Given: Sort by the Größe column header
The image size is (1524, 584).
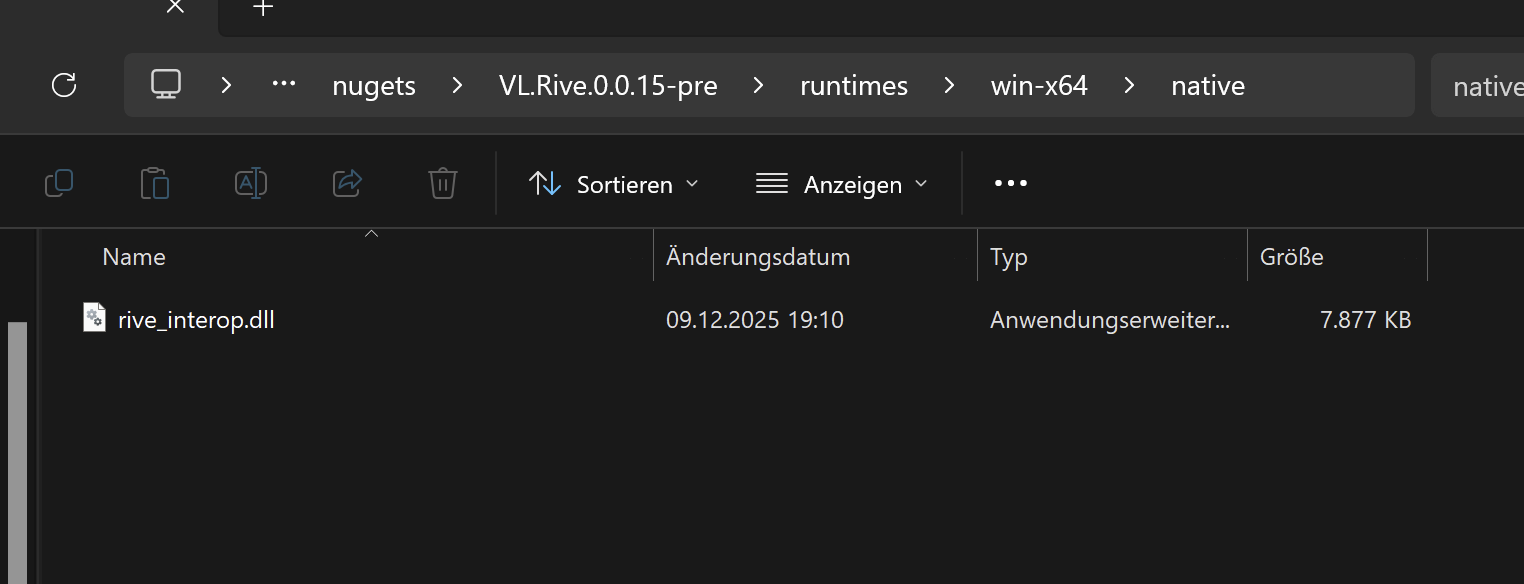Looking at the screenshot, I should tap(1291, 257).
